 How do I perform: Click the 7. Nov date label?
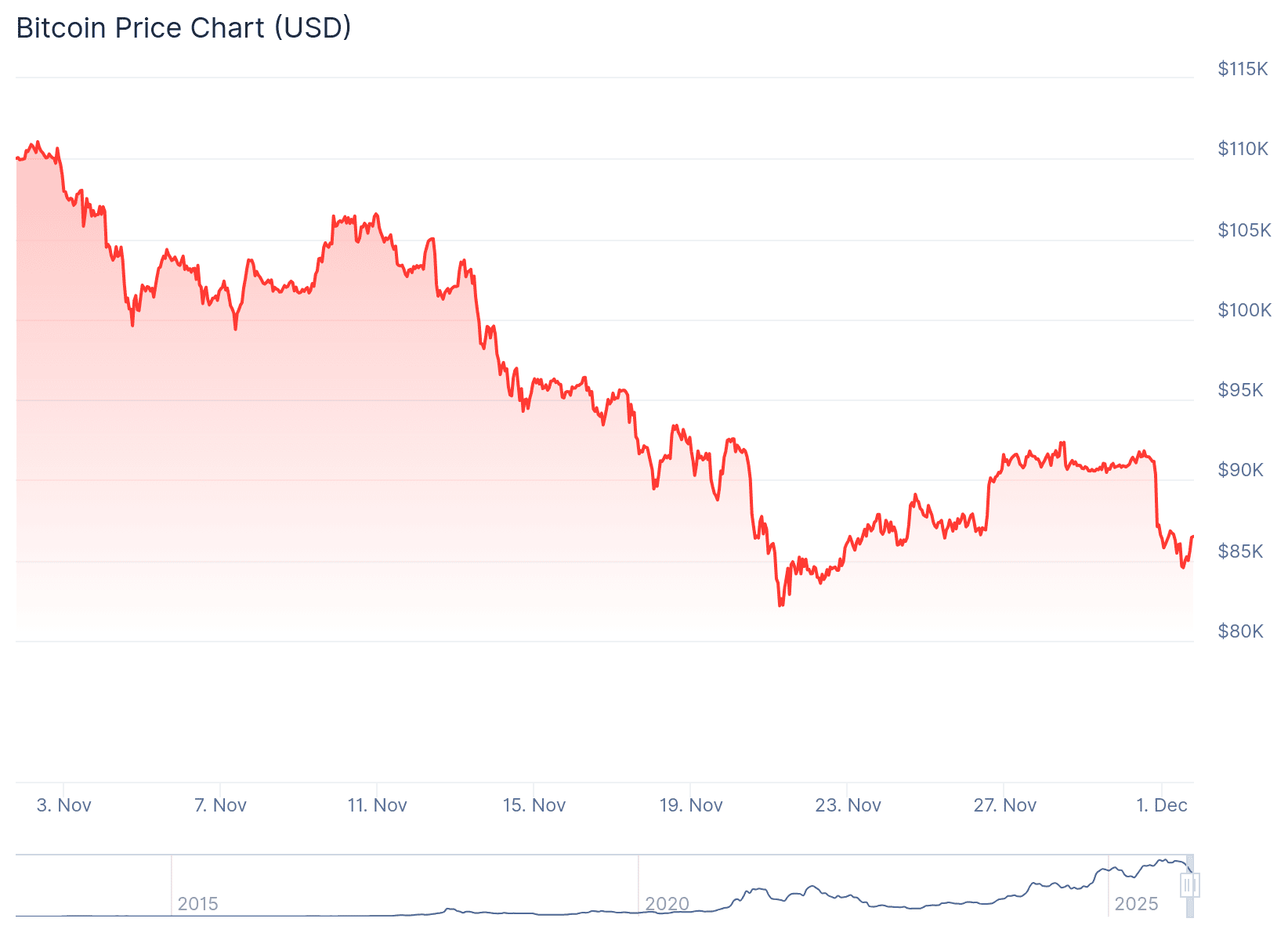tap(221, 805)
